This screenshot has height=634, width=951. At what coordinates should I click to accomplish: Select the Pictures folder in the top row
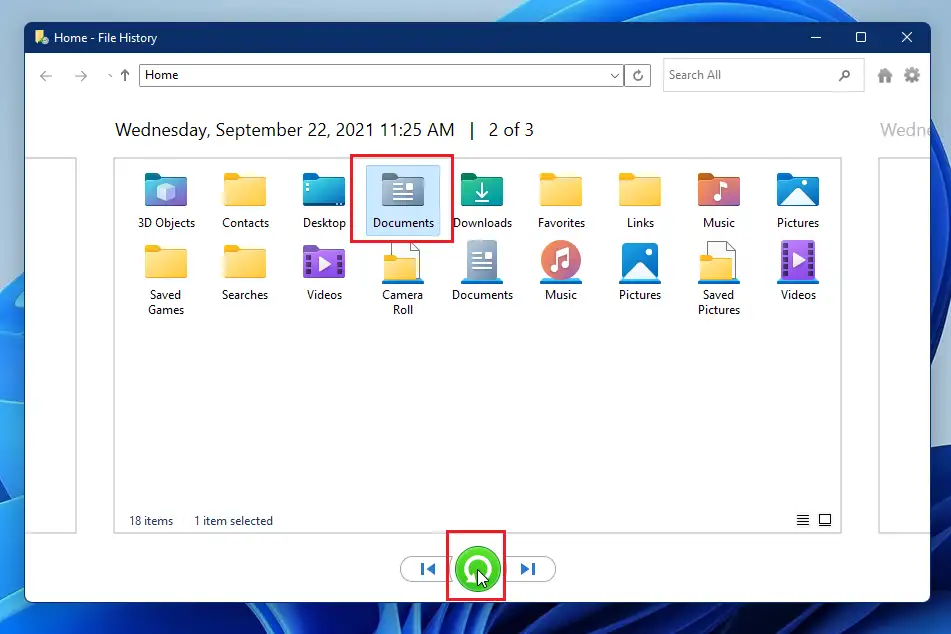[x=798, y=201]
